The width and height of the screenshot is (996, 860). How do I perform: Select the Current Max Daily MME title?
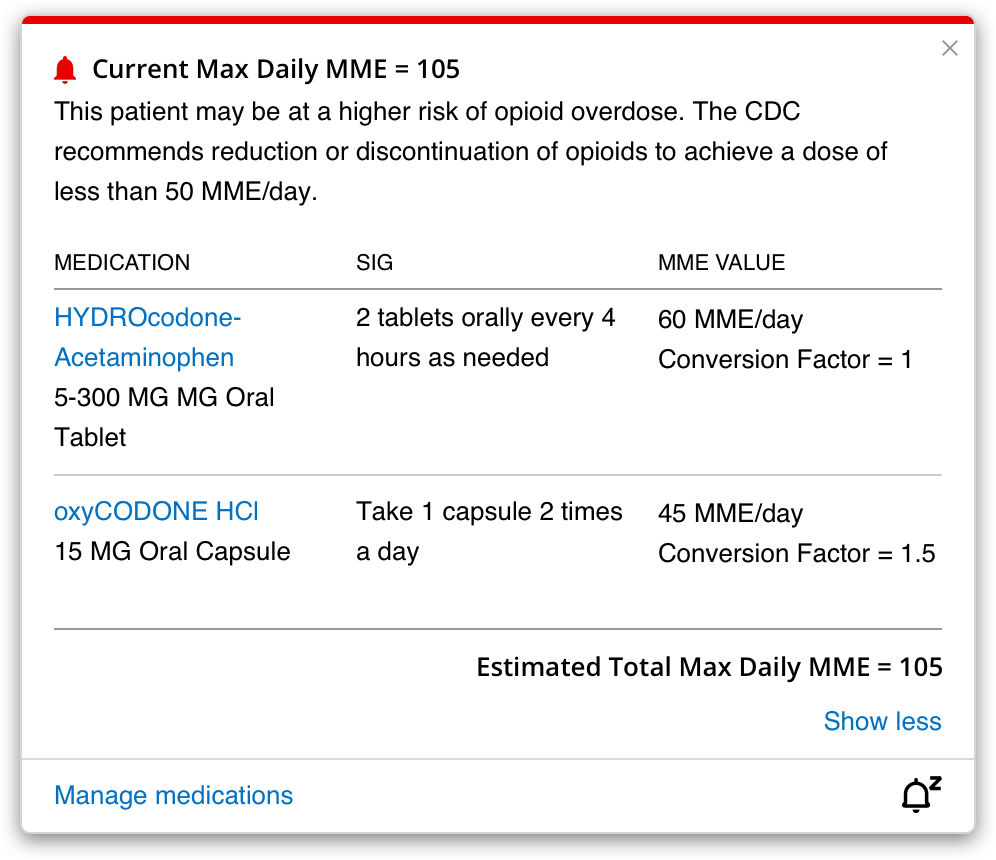[276, 69]
